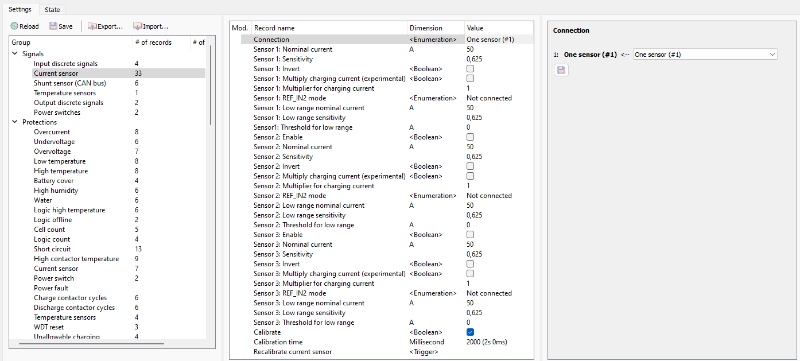Select Logic high temperature group
The height and width of the screenshot is (361, 800).
(x=69, y=211)
